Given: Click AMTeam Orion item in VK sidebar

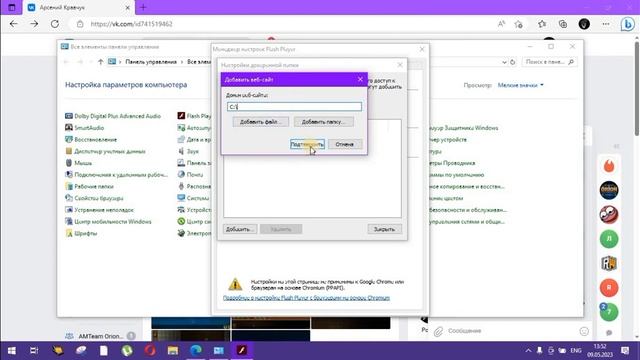Looking at the screenshot, I should point(100,336).
